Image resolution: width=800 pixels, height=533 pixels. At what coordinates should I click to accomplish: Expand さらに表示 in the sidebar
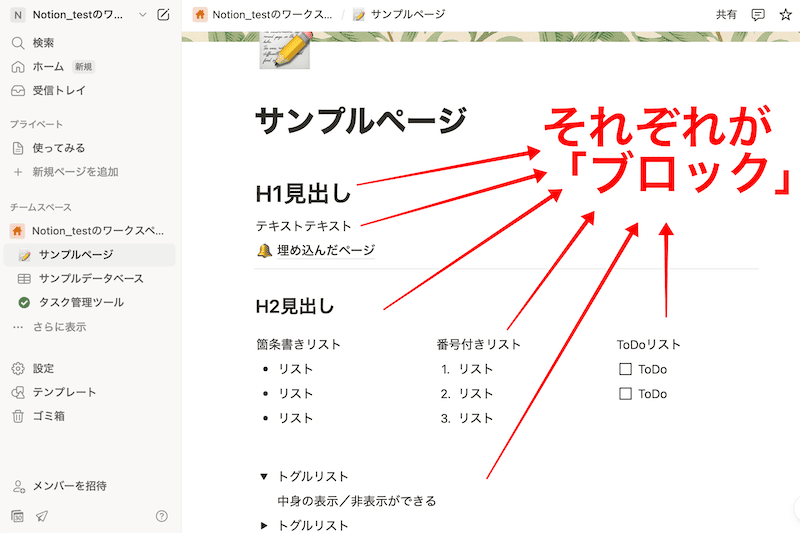(60, 326)
